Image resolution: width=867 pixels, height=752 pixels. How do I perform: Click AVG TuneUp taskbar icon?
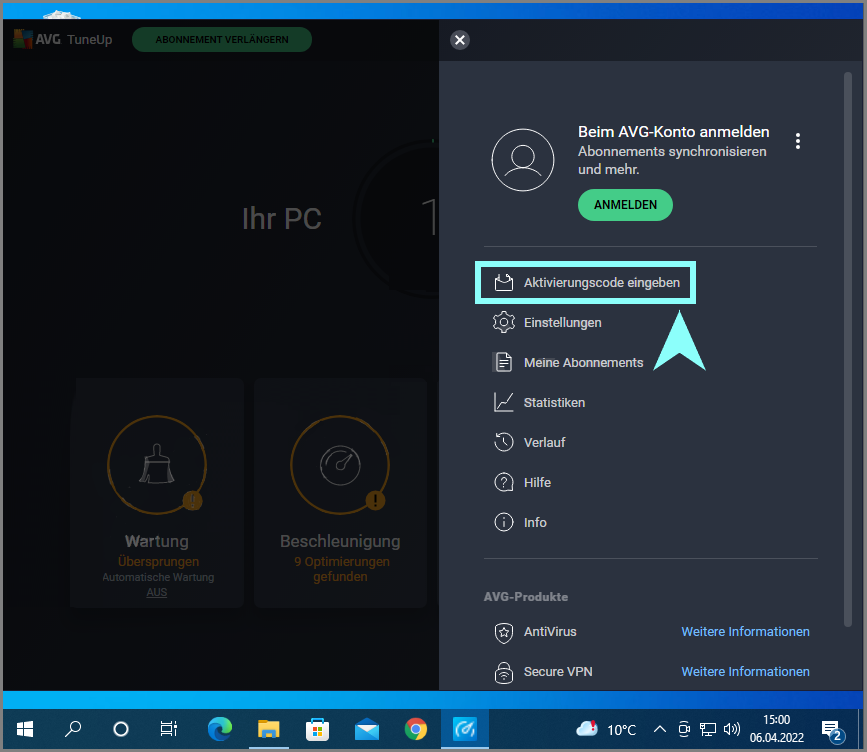[464, 729]
